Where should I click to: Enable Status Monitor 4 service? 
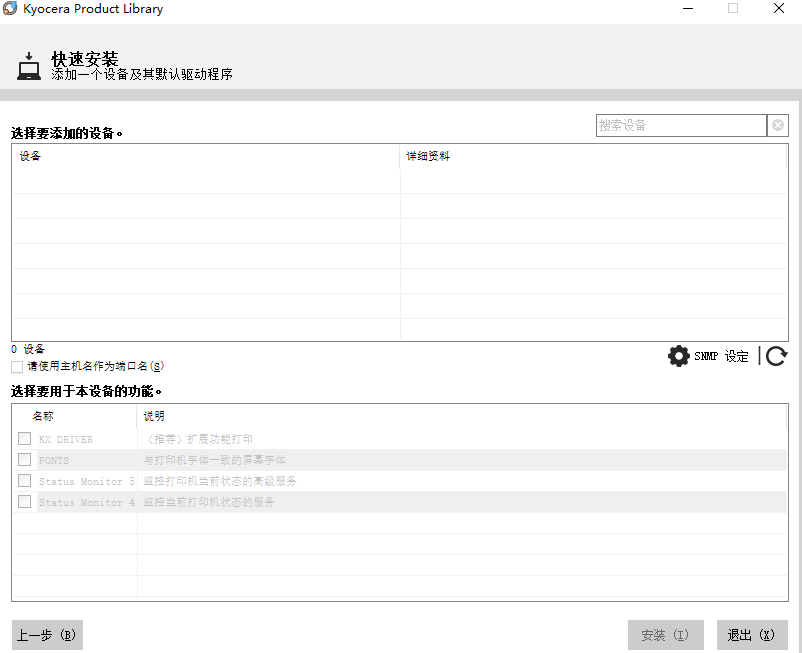coord(25,501)
